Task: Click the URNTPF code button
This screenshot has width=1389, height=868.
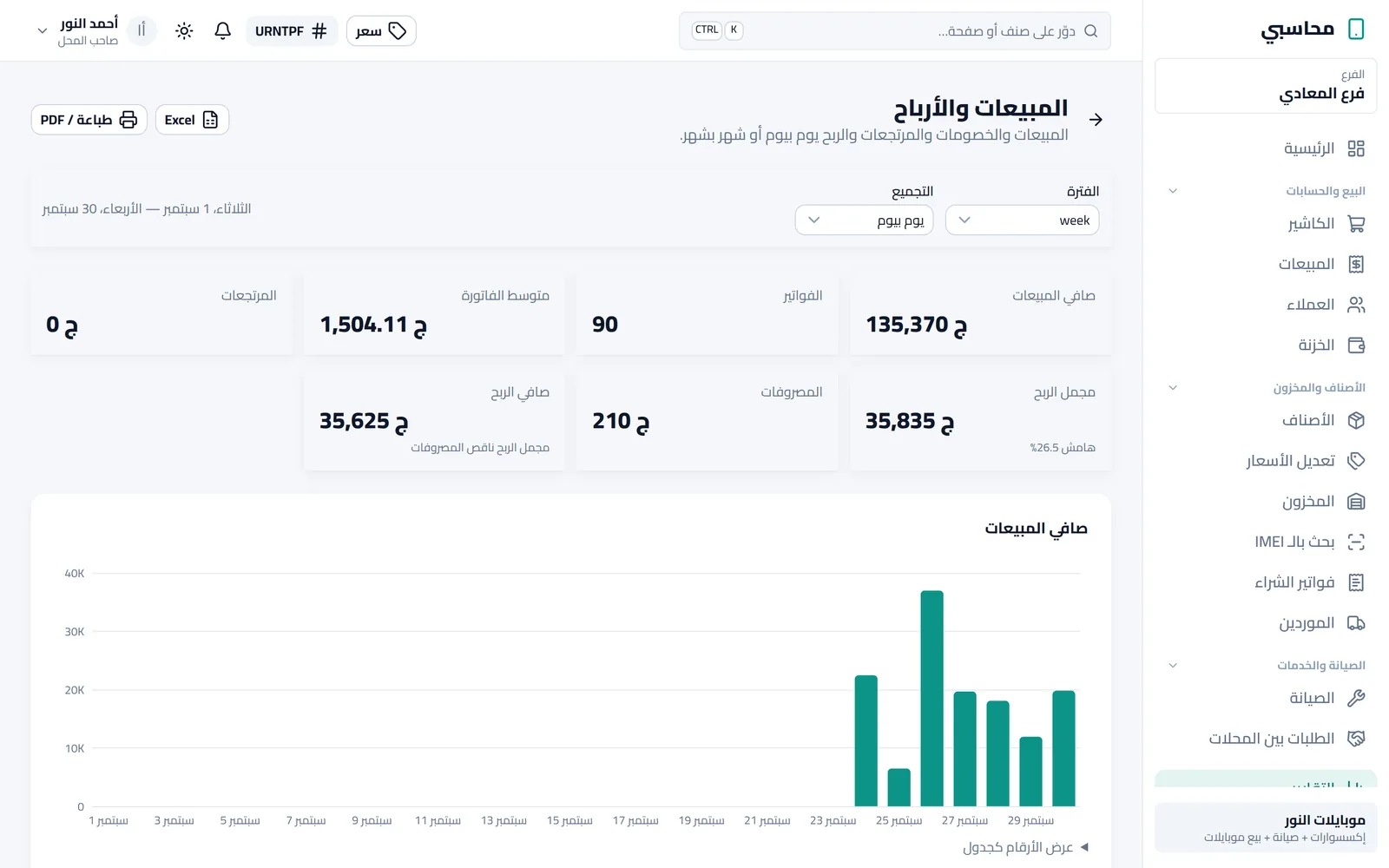Action: coord(292,31)
